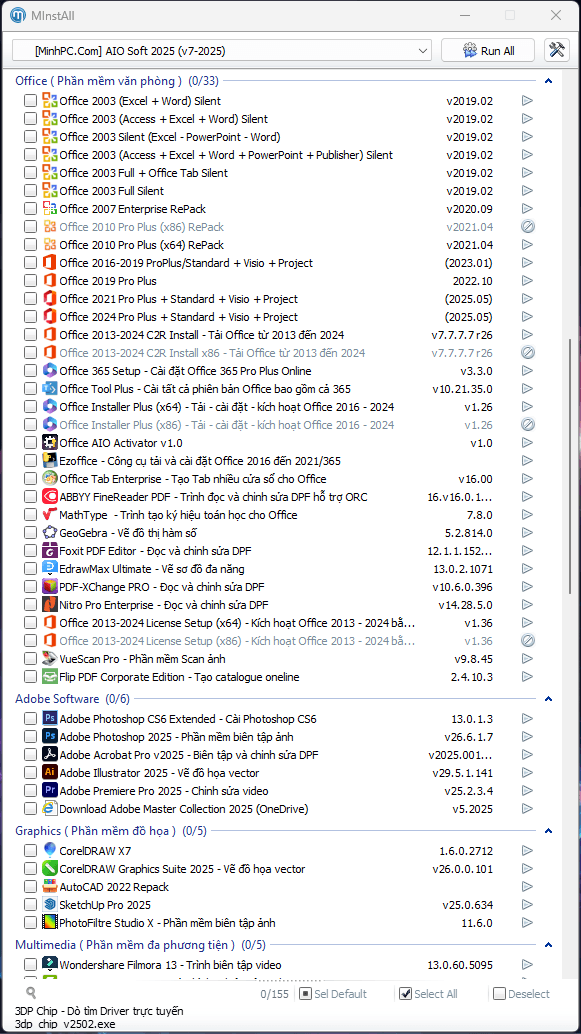Click the Run All button
Image resolution: width=581 pixels, height=1034 pixels.
pos(488,51)
